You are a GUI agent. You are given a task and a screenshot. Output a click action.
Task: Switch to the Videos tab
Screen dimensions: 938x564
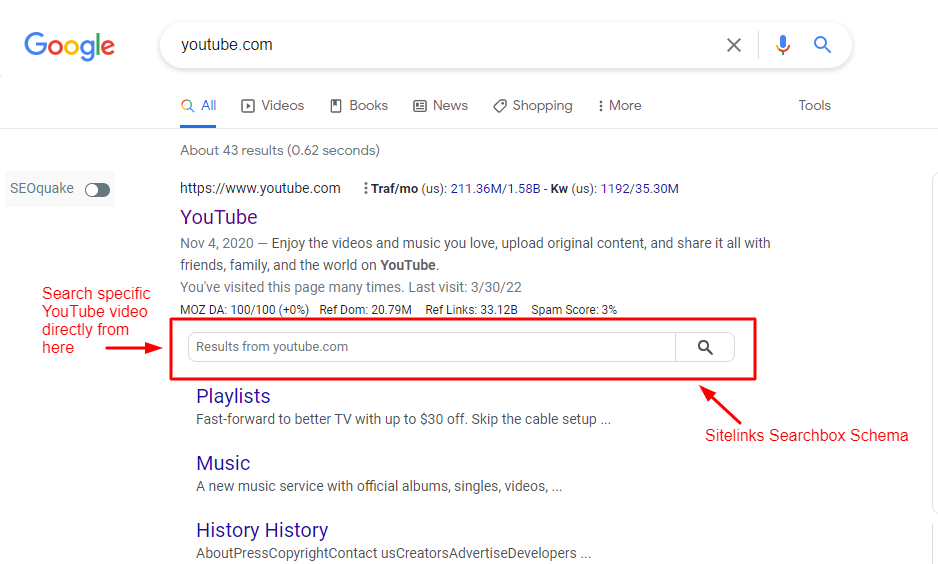point(273,106)
